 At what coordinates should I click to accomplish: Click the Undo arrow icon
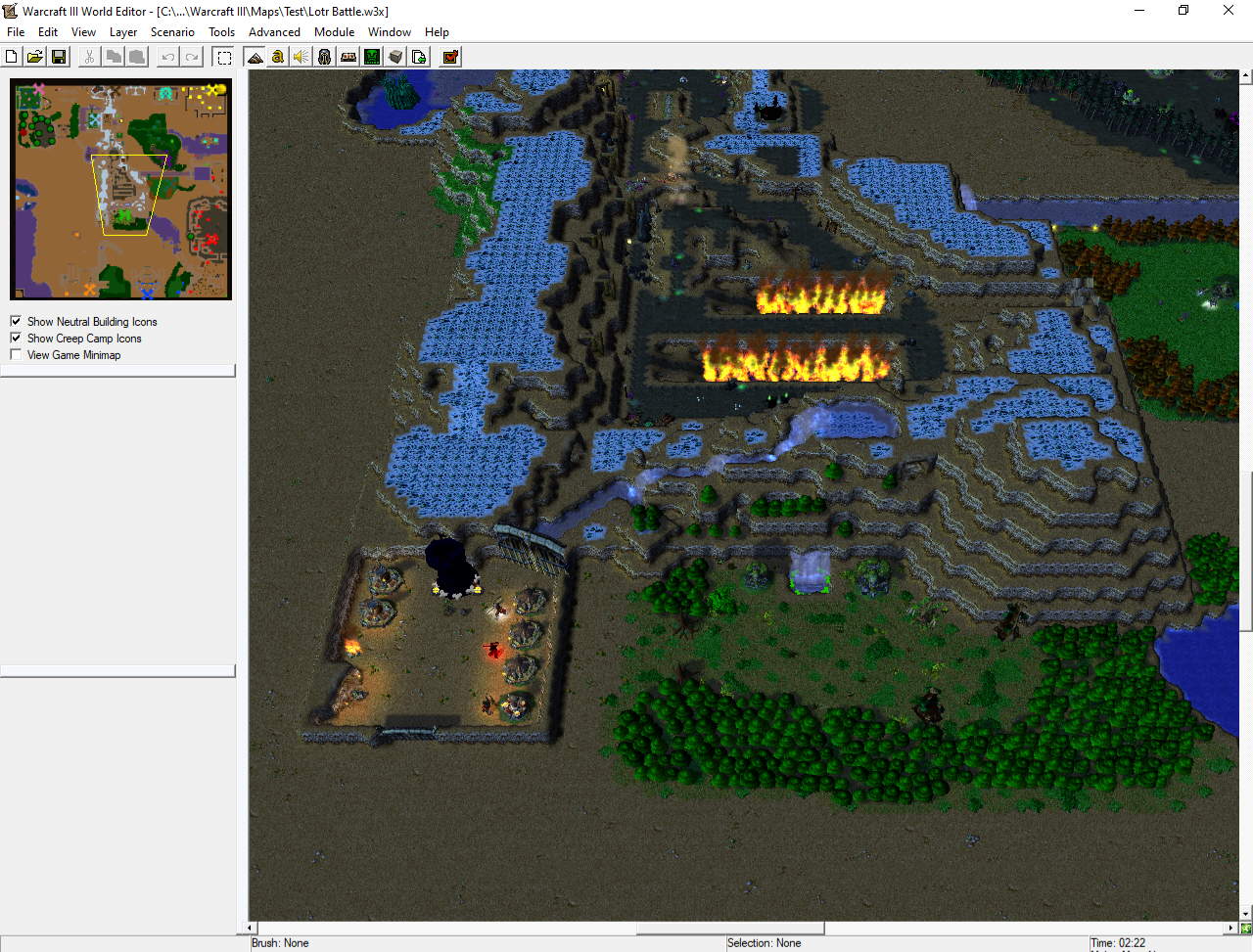tap(168, 57)
